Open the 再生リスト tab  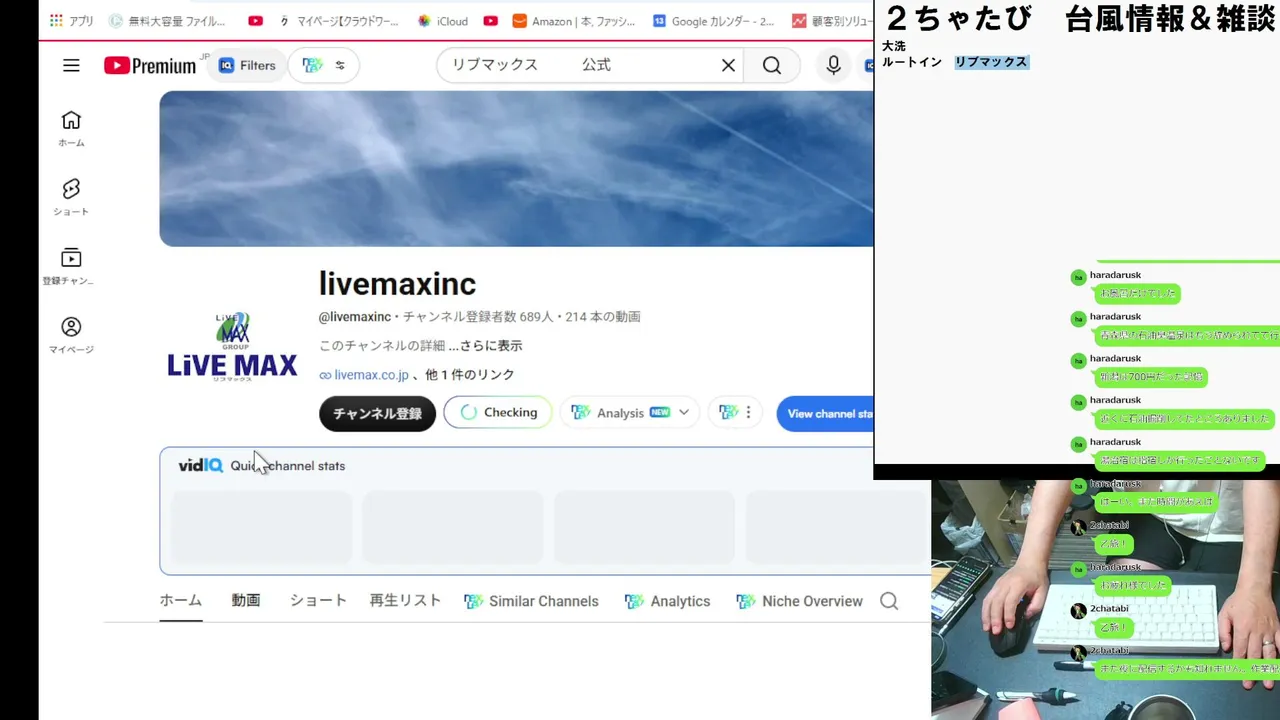405,601
